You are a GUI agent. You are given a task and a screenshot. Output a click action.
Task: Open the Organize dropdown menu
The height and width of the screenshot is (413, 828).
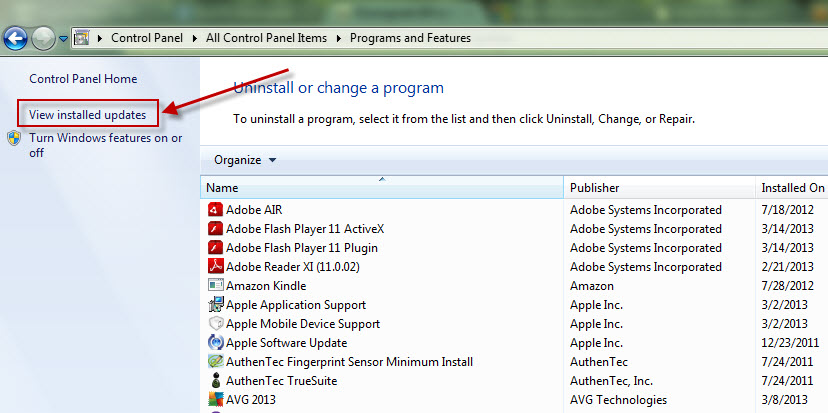(245, 160)
